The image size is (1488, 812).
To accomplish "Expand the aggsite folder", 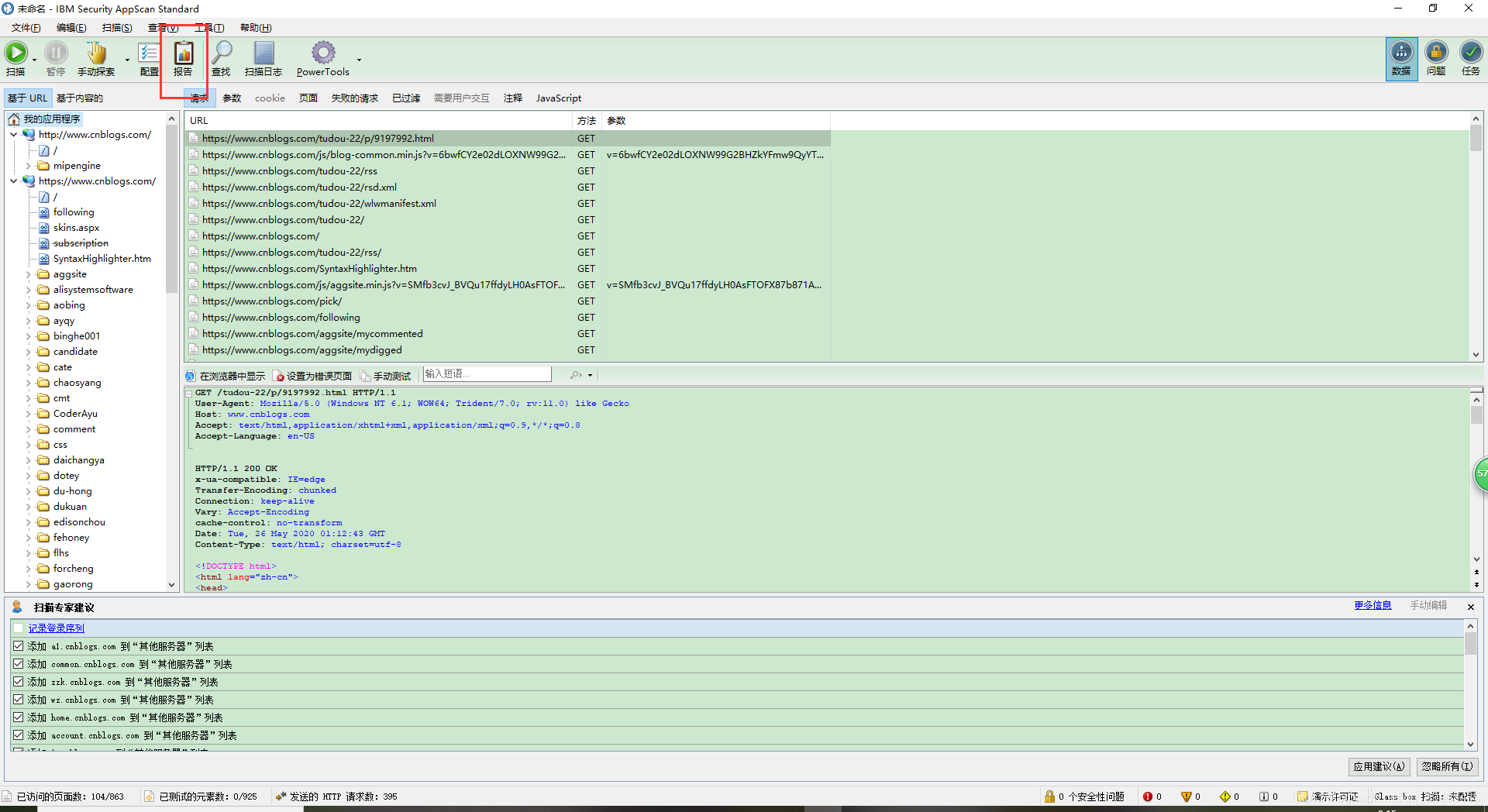I will click(29, 274).
